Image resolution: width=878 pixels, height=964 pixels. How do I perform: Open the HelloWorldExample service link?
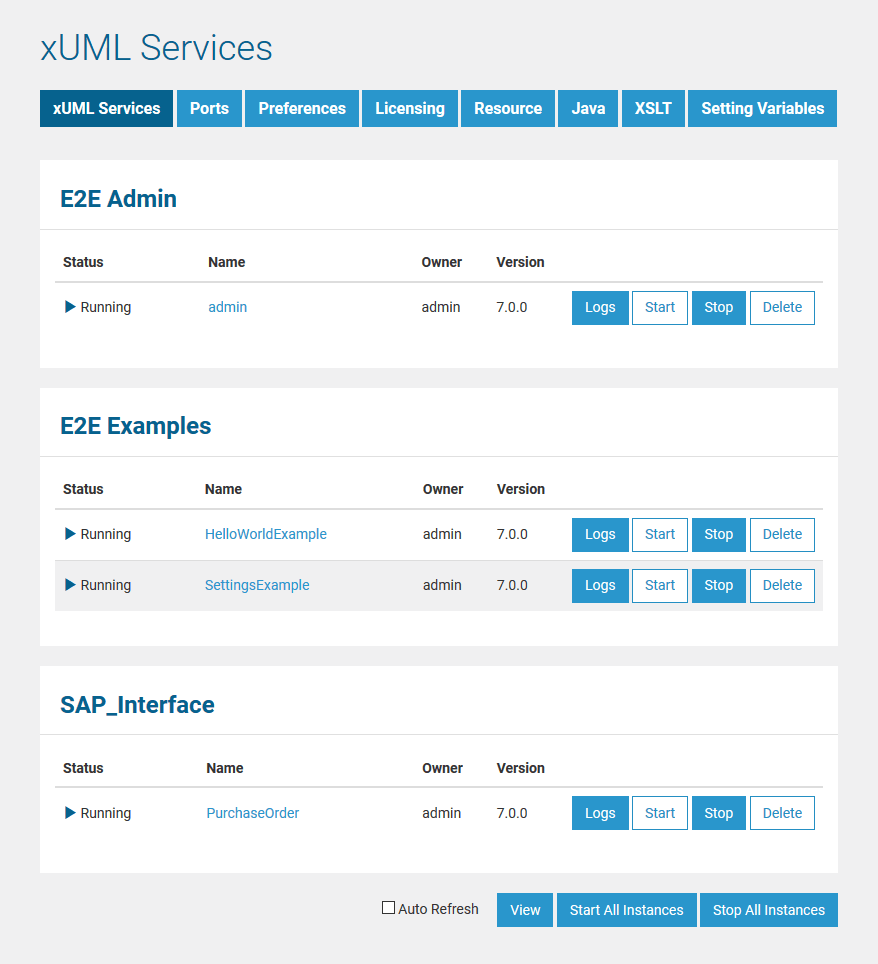266,534
